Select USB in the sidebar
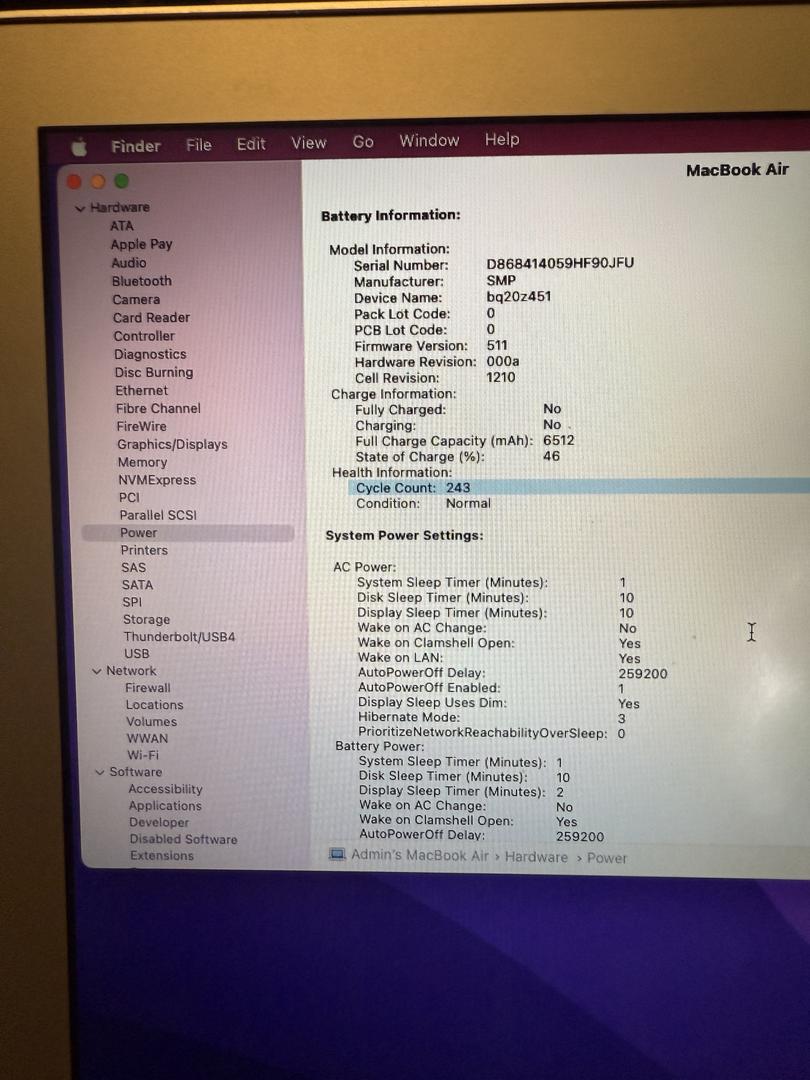 [136, 654]
